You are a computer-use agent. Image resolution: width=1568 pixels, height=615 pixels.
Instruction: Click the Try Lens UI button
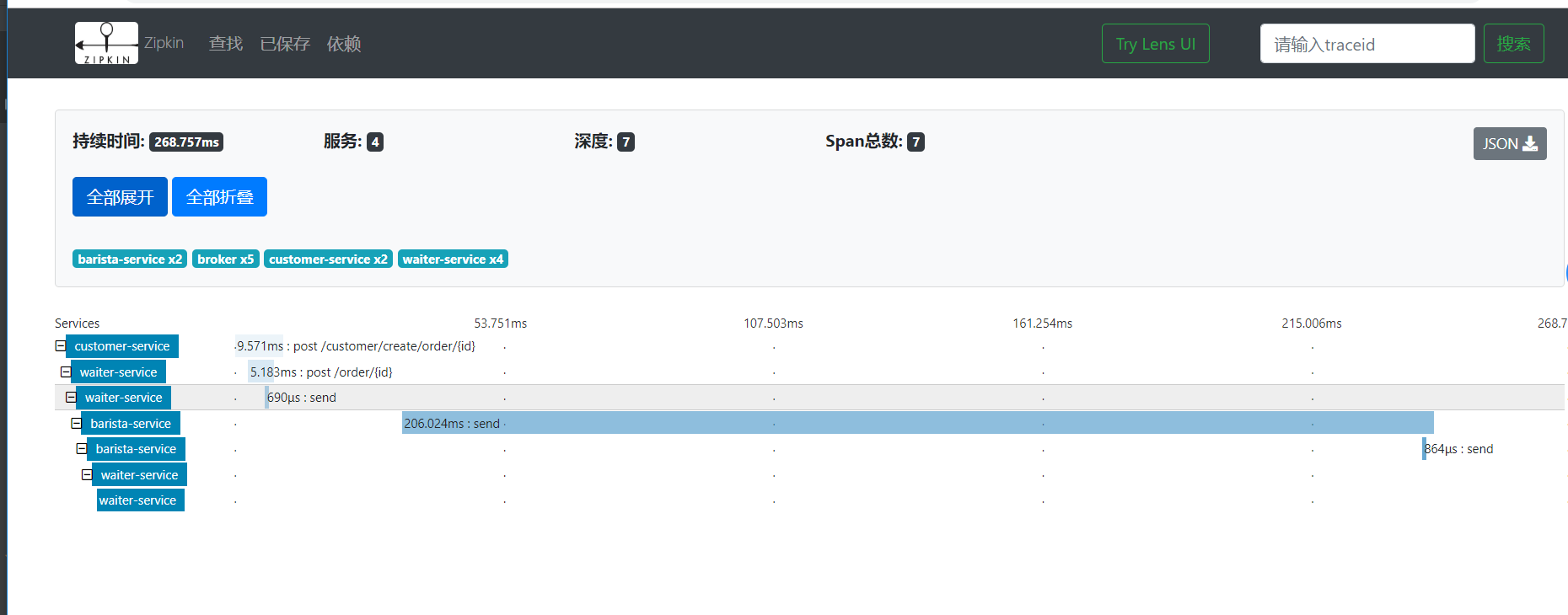pyautogui.click(x=1156, y=44)
